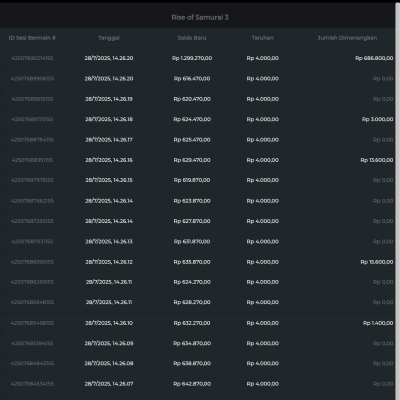The height and width of the screenshot is (400, 400).
Task: Click the 'Rise of Samurai 3' title
Action: click(200, 17)
